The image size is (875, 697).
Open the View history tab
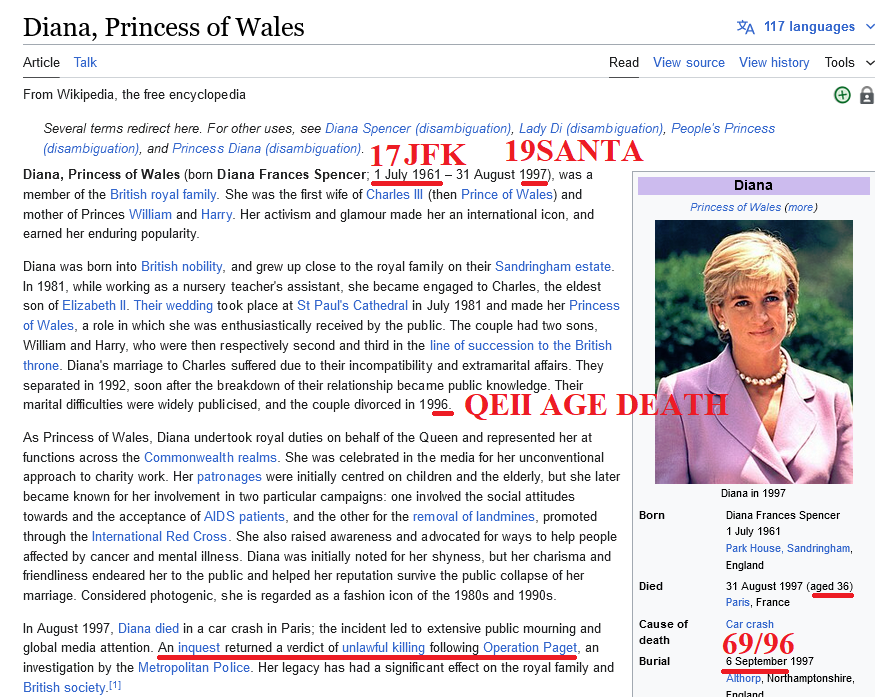[774, 62]
